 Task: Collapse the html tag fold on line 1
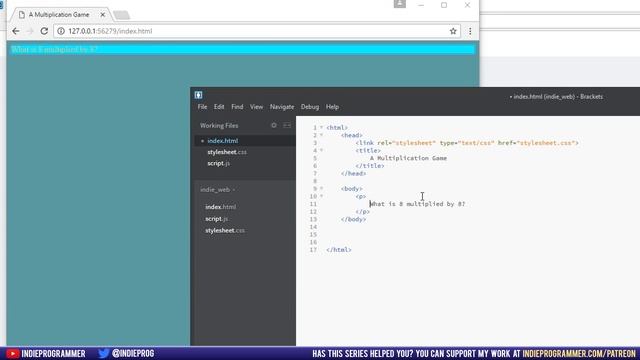[x=321, y=128]
